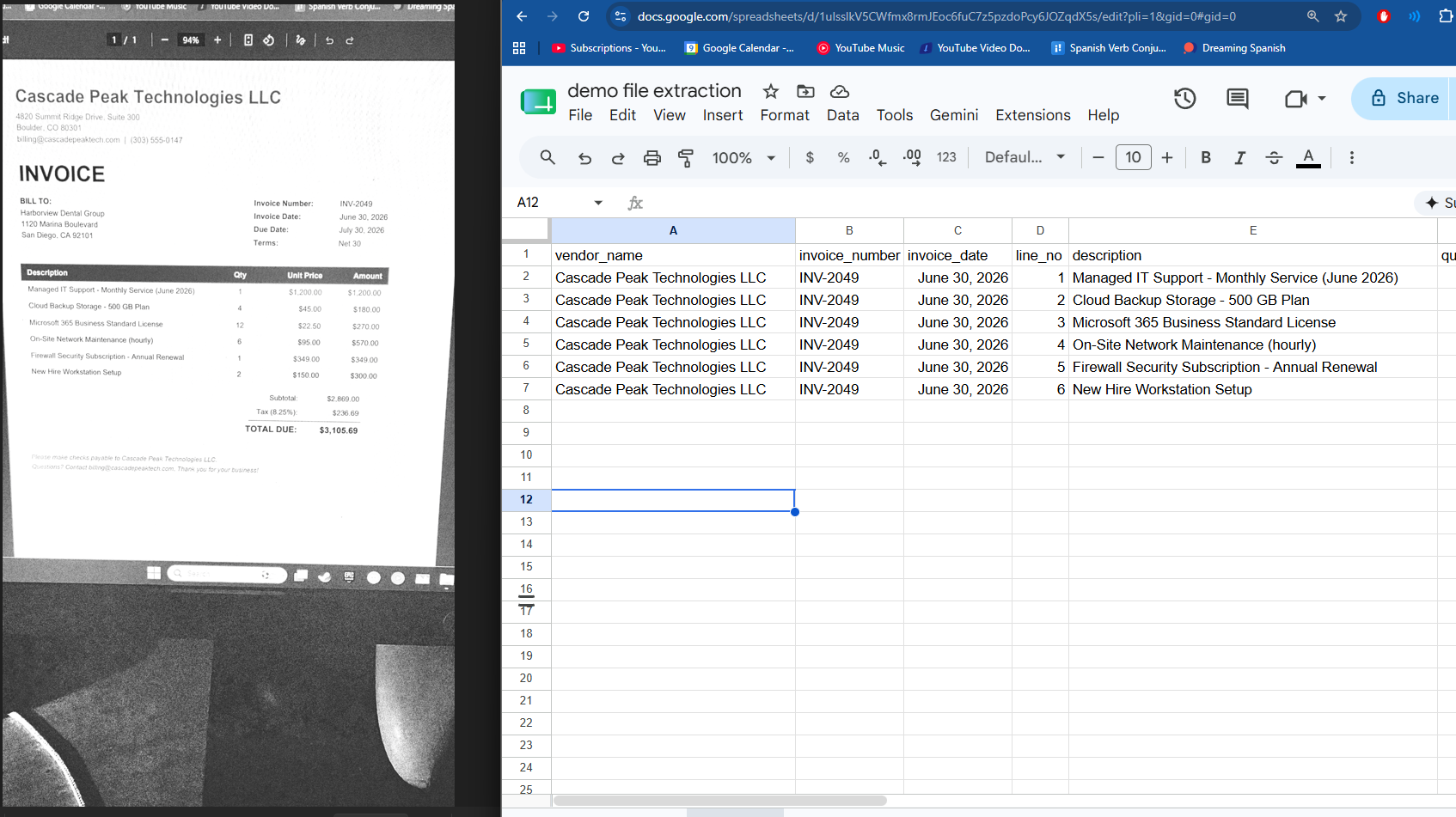
Task: Zoom in the invoice PDF viewer
Action: click(x=217, y=40)
